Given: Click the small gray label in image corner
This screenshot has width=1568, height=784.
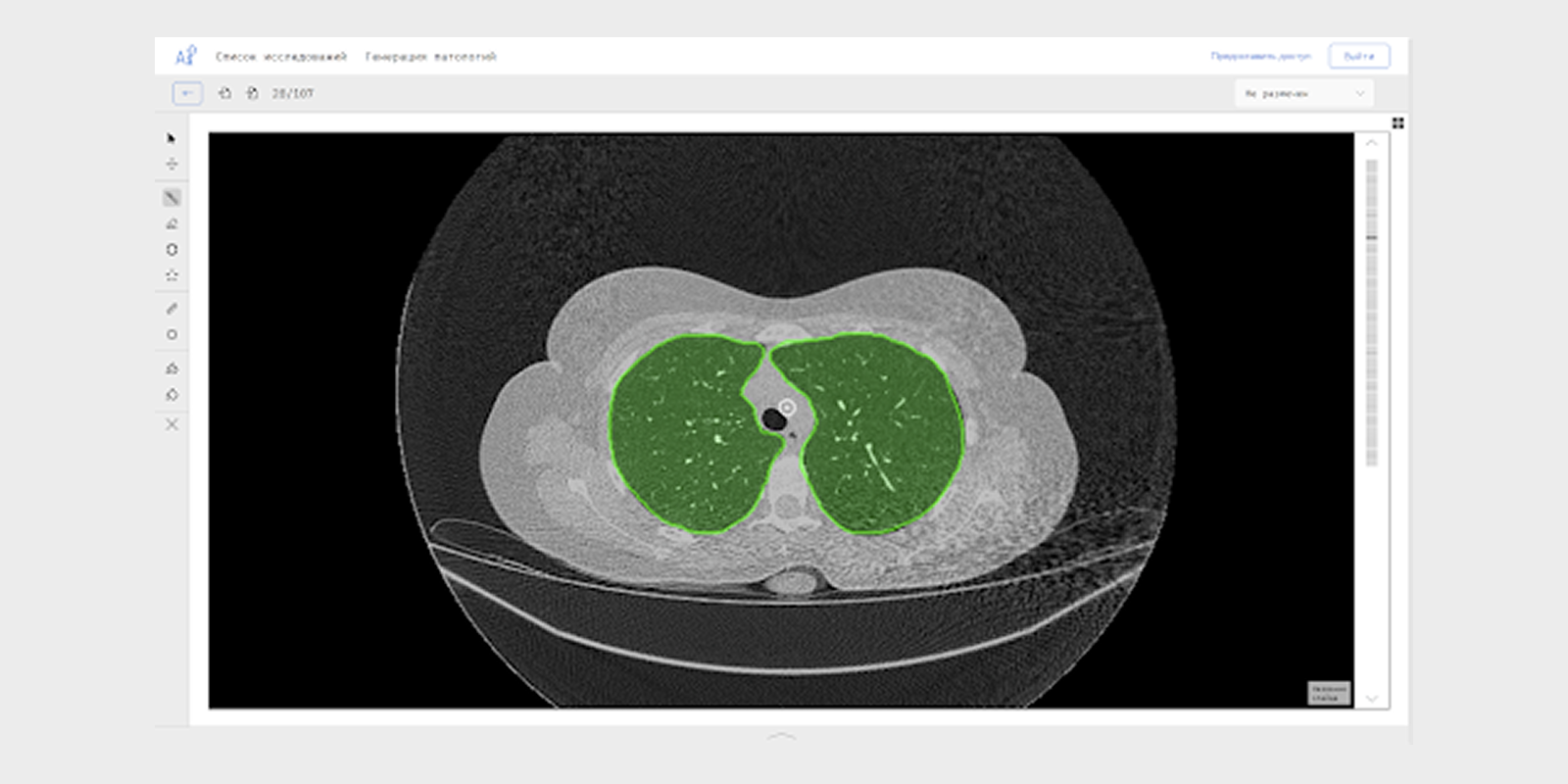Looking at the screenshot, I should click(x=1329, y=693).
